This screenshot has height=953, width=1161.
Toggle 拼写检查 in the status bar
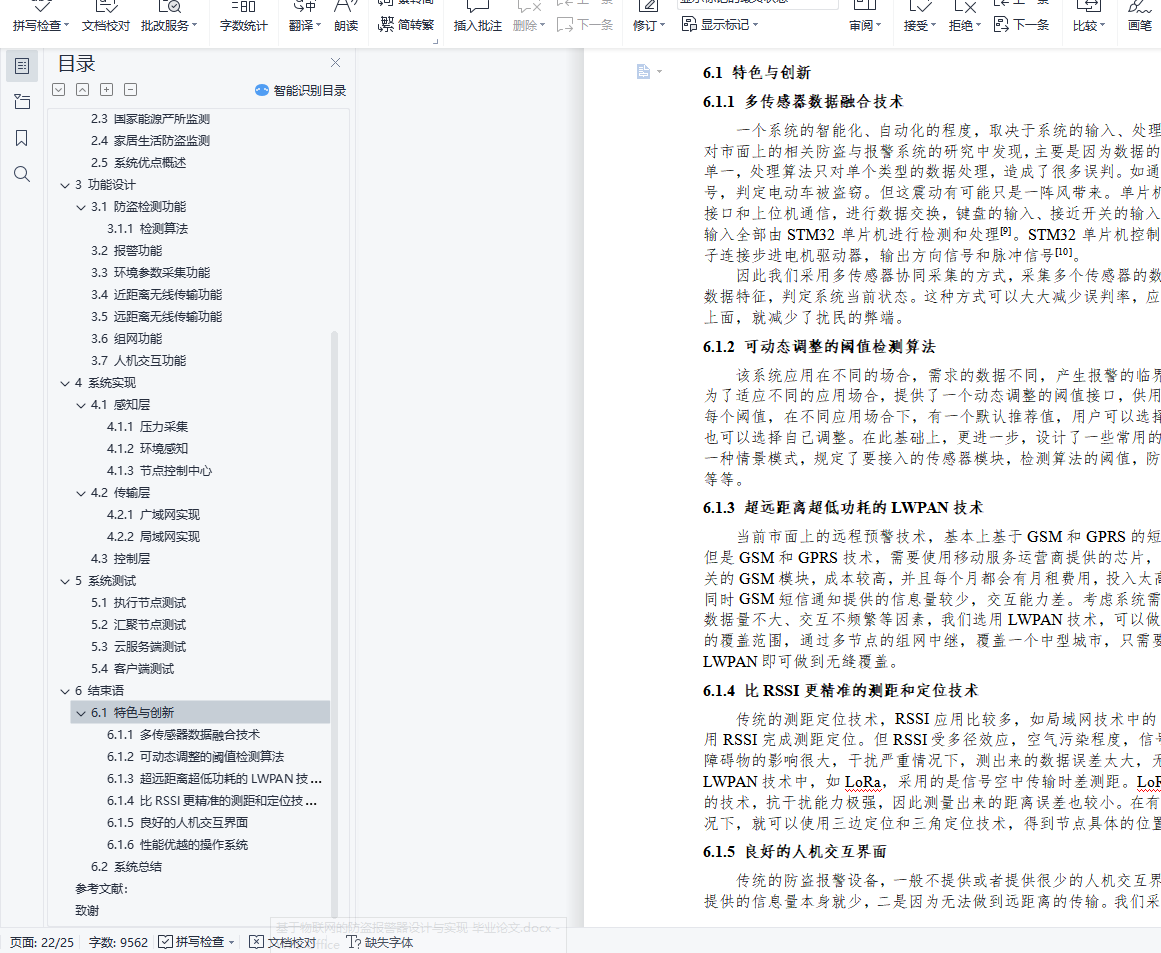(196, 942)
